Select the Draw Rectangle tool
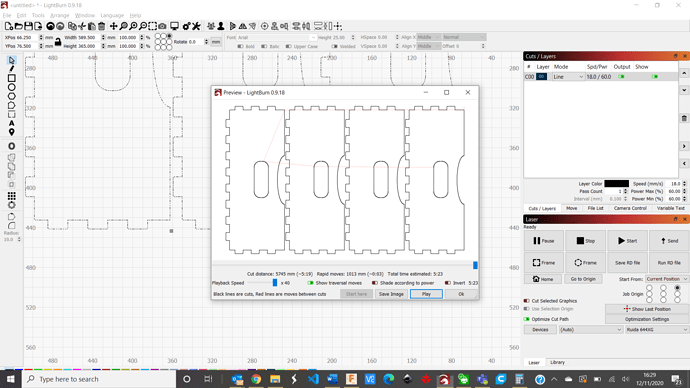This screenshot has width=690, height=388. pyautogui.click(x=11, y=78)
